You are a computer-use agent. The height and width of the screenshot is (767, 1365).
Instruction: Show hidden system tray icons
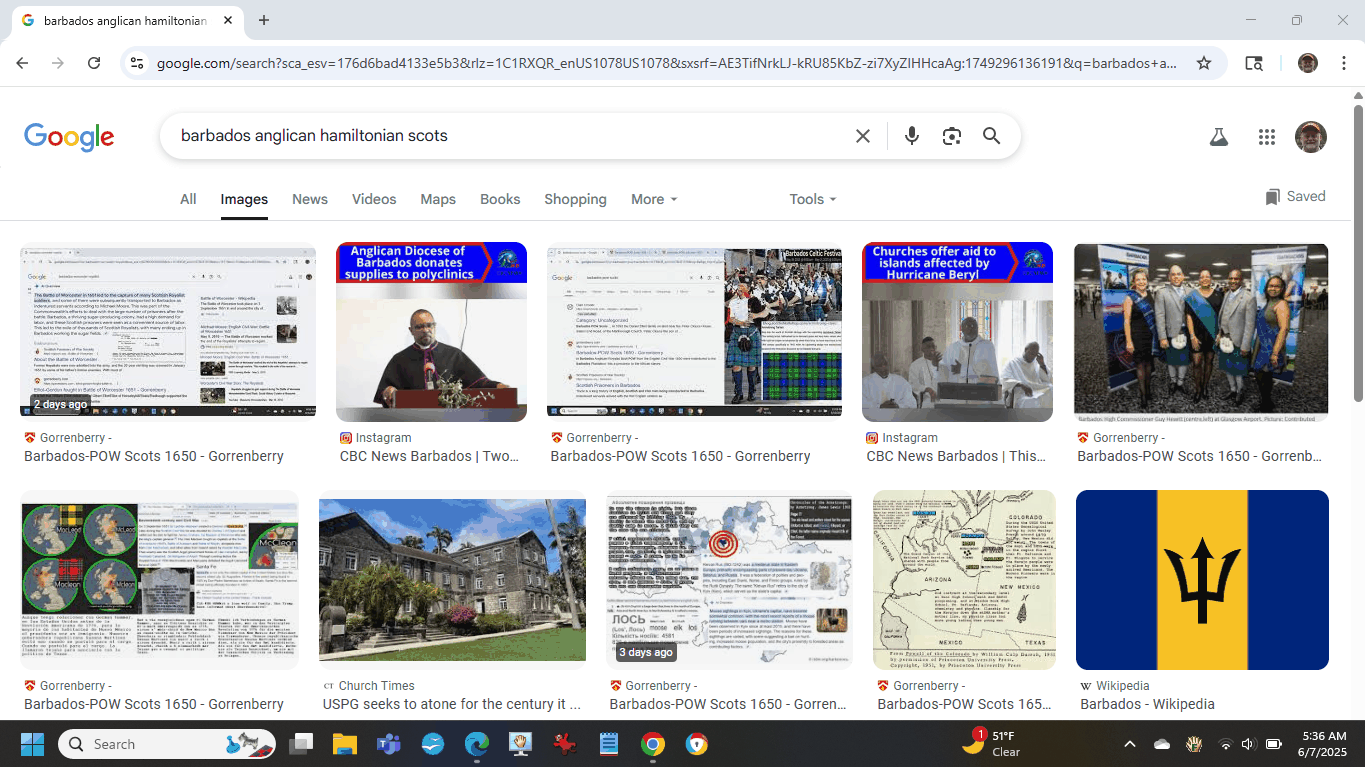[1130, 744]
